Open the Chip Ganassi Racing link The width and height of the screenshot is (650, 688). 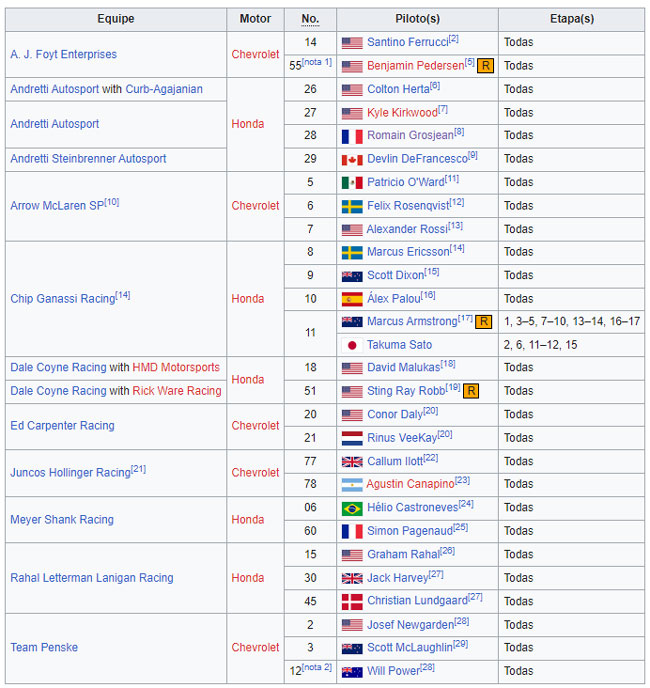(63, 299)
